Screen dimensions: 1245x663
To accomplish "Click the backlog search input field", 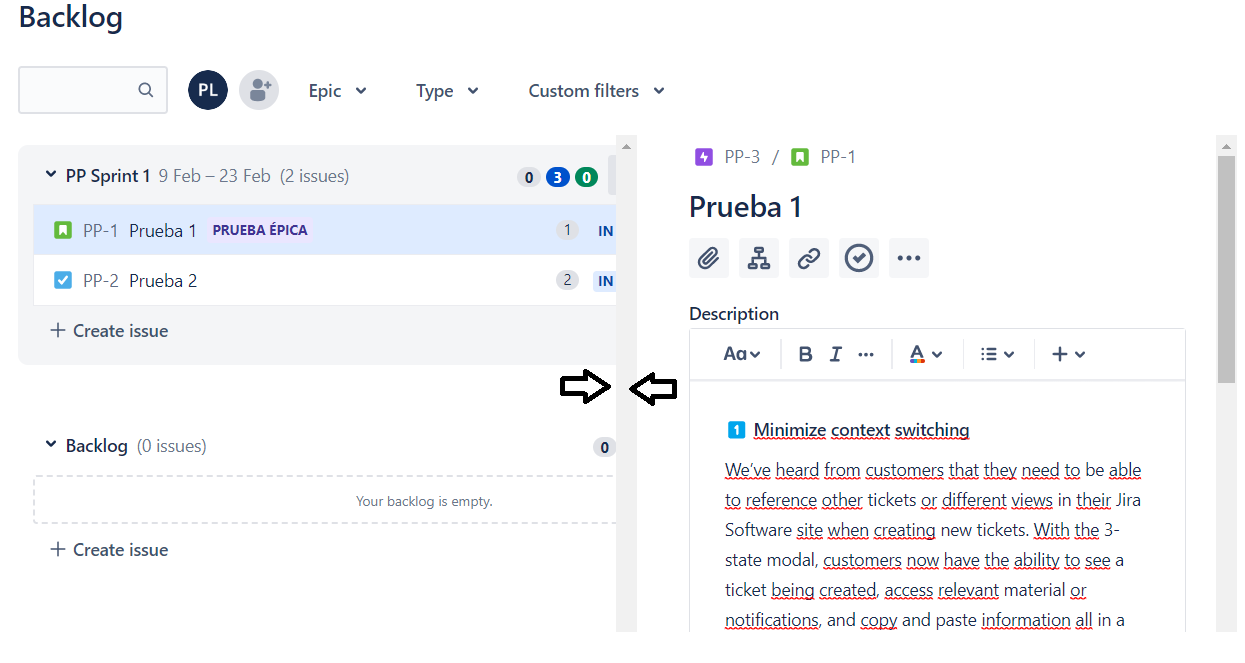I will tap(78, 90).
